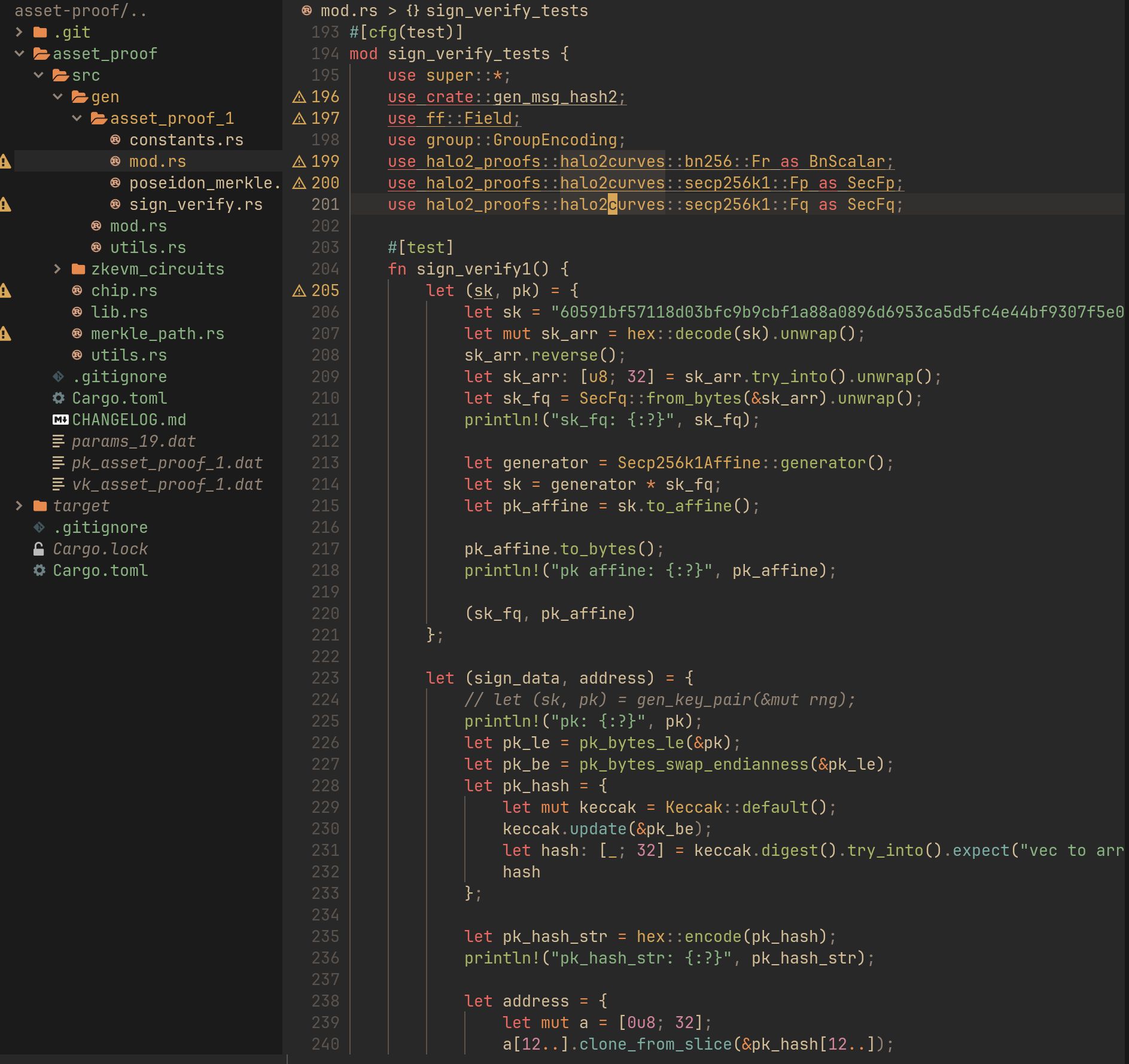Select mod.rs inside asset_proof_1 folder

157,161
